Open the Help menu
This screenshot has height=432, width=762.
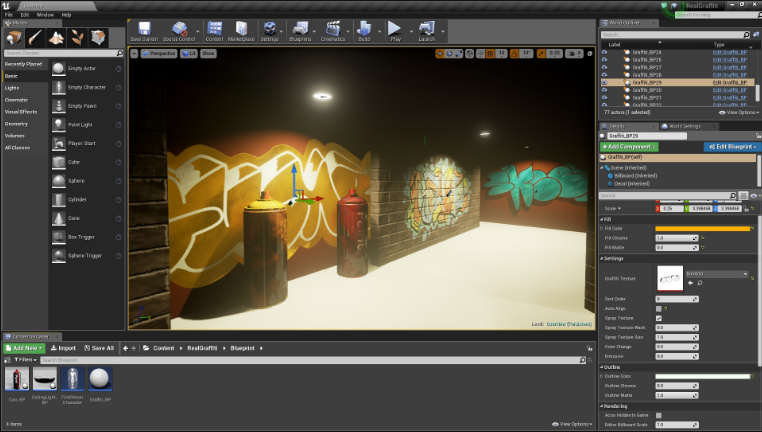67,15
